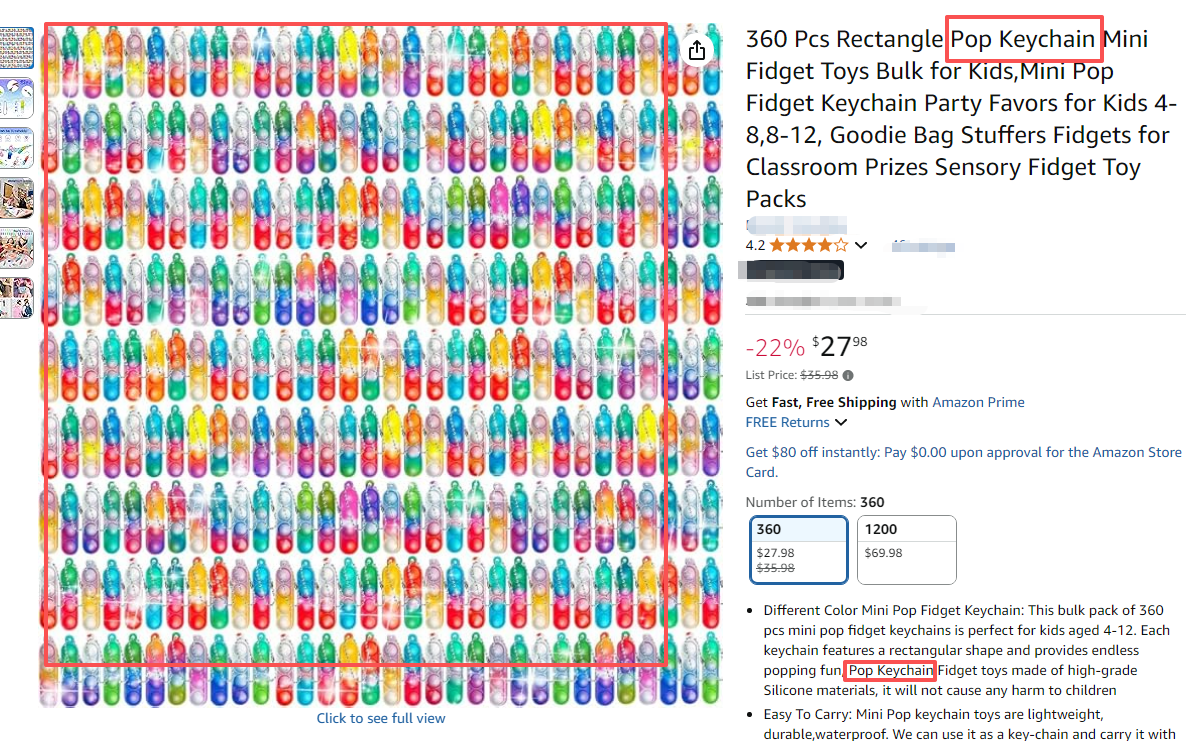Open the fourth product thumbnail image
This screenshot has height=741, width=1195.
click(x=17, y=198)
